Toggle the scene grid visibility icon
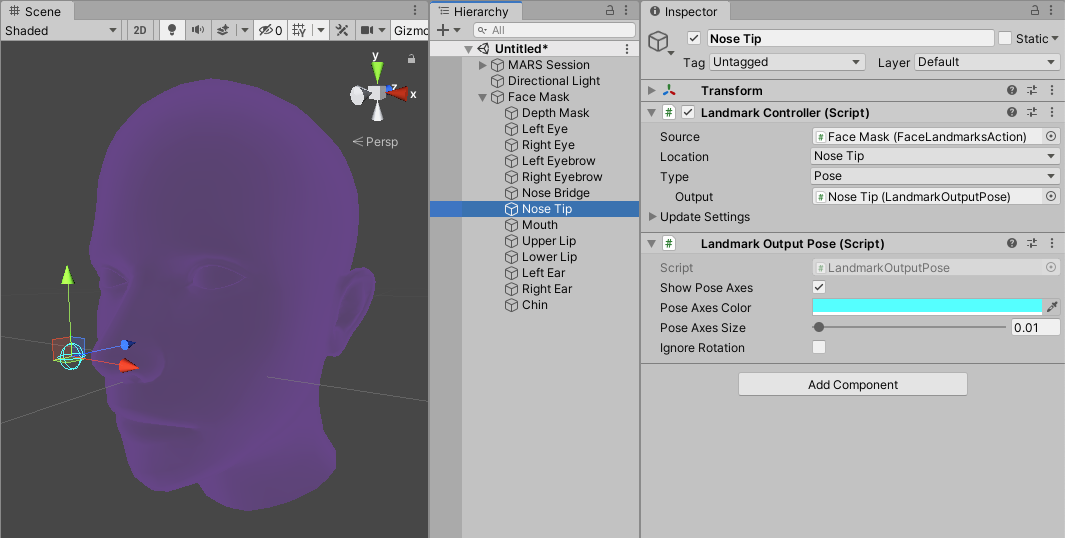 click(298, 30)
